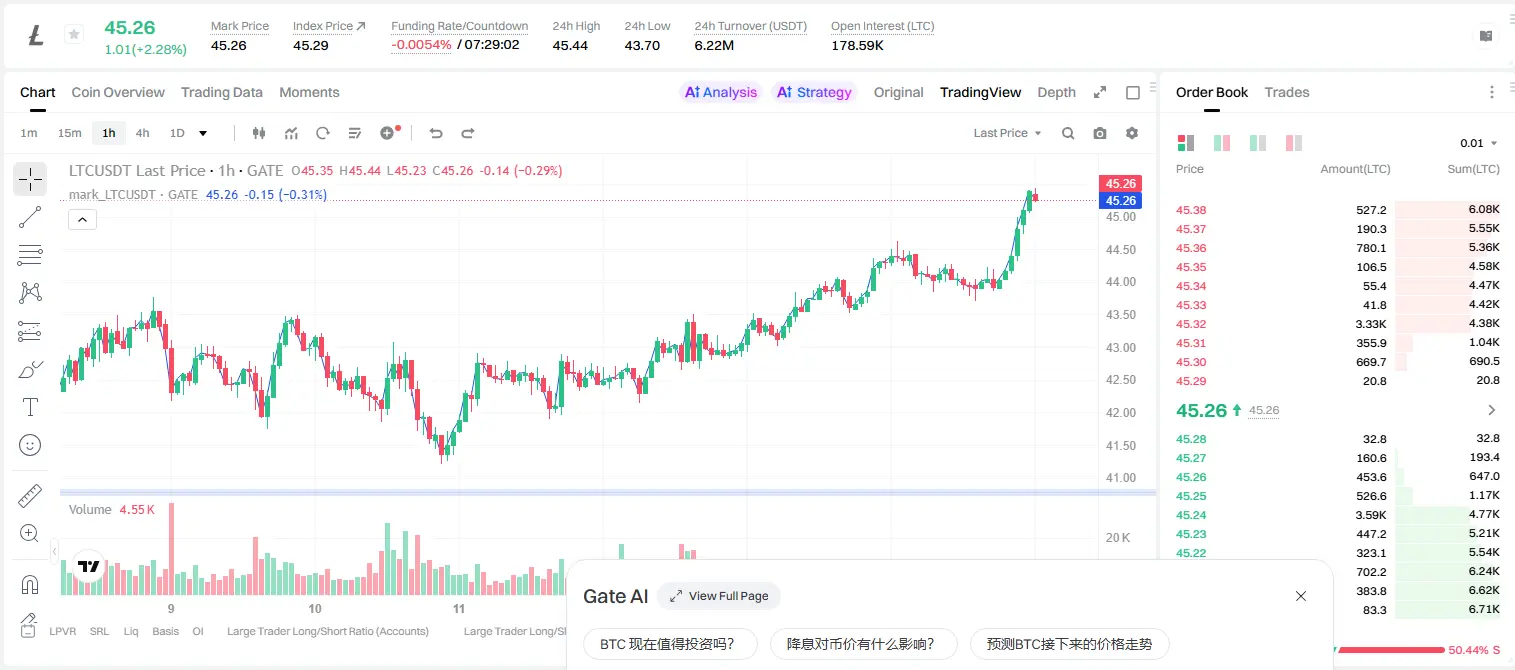Choose the text annotation tool
The height and width of the screenshot is (670, 1515).
(30, 407)
